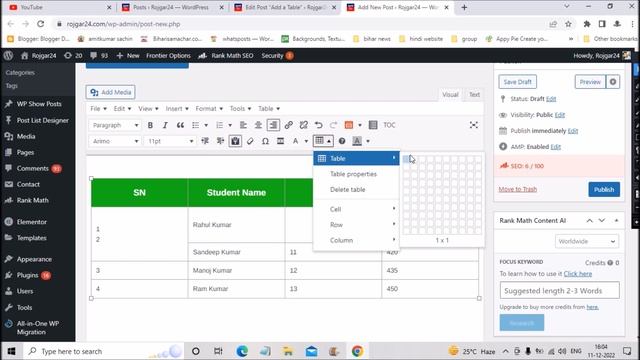
Task: Switch to the Text editor tab
Action: [474, 94]
